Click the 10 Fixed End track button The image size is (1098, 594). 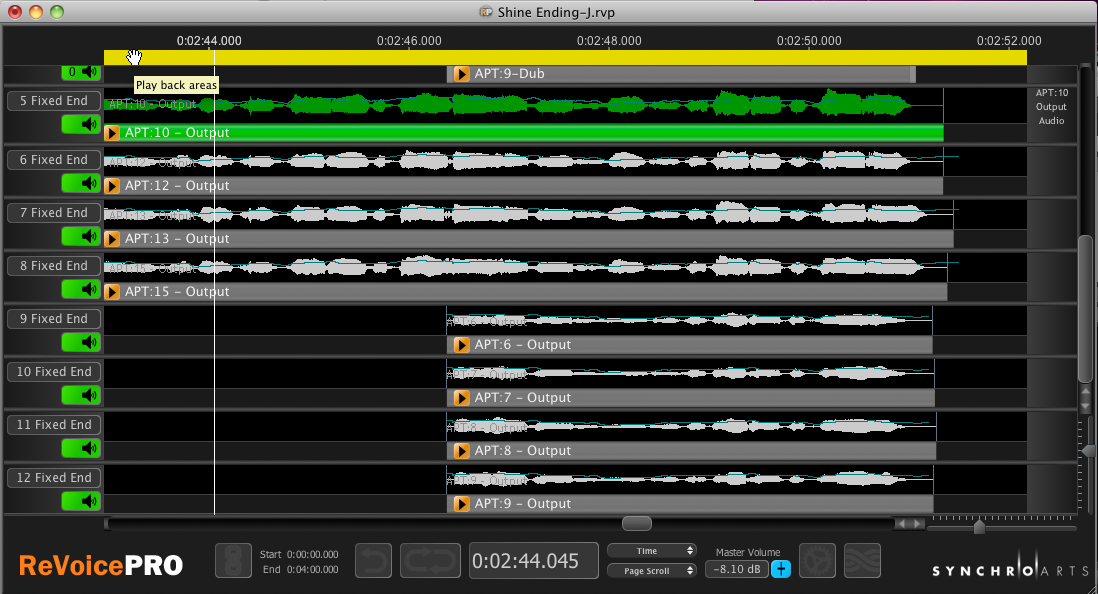pyautogui.click(x=54, y=372)
